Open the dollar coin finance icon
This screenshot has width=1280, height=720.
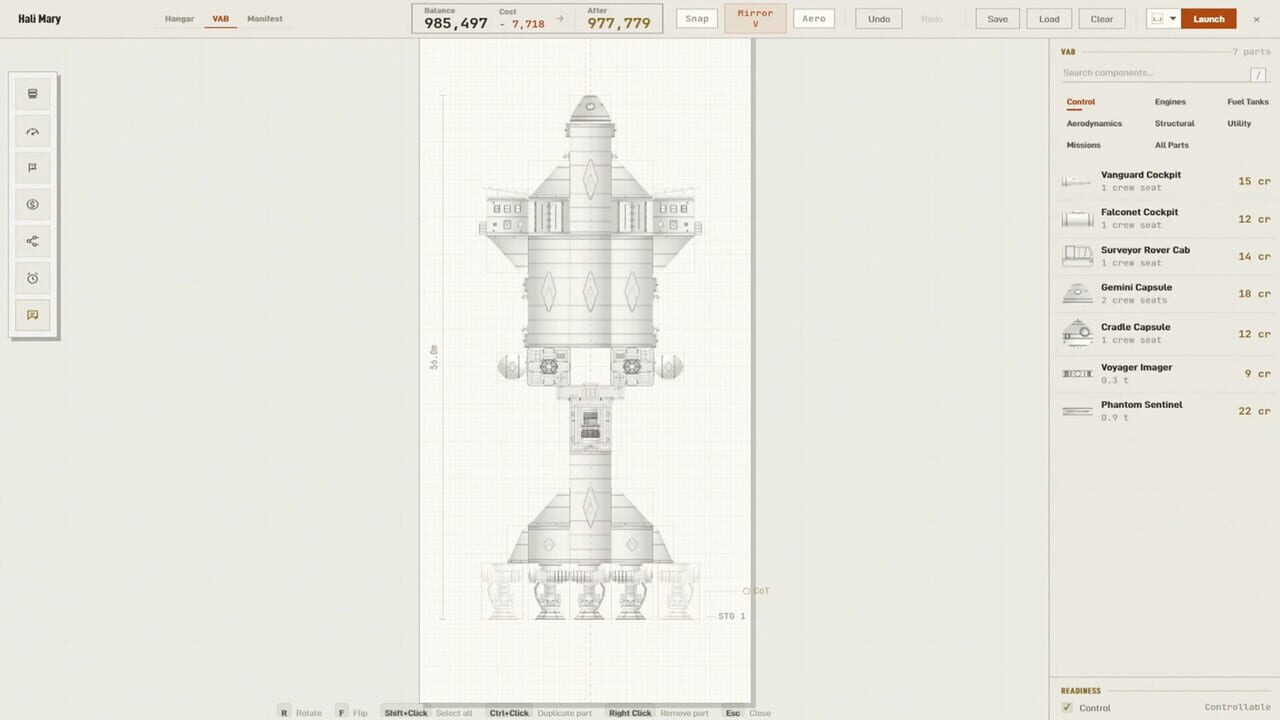pyautogui.click(x=32, y=205)
